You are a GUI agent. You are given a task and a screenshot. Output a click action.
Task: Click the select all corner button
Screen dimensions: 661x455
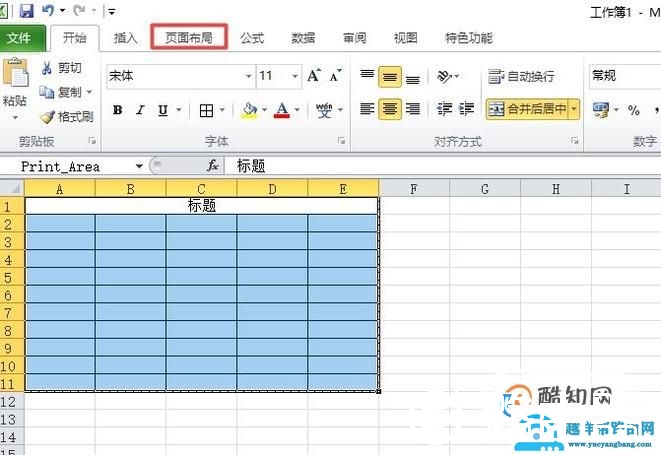pyautogui.click(x=12, y=188)
